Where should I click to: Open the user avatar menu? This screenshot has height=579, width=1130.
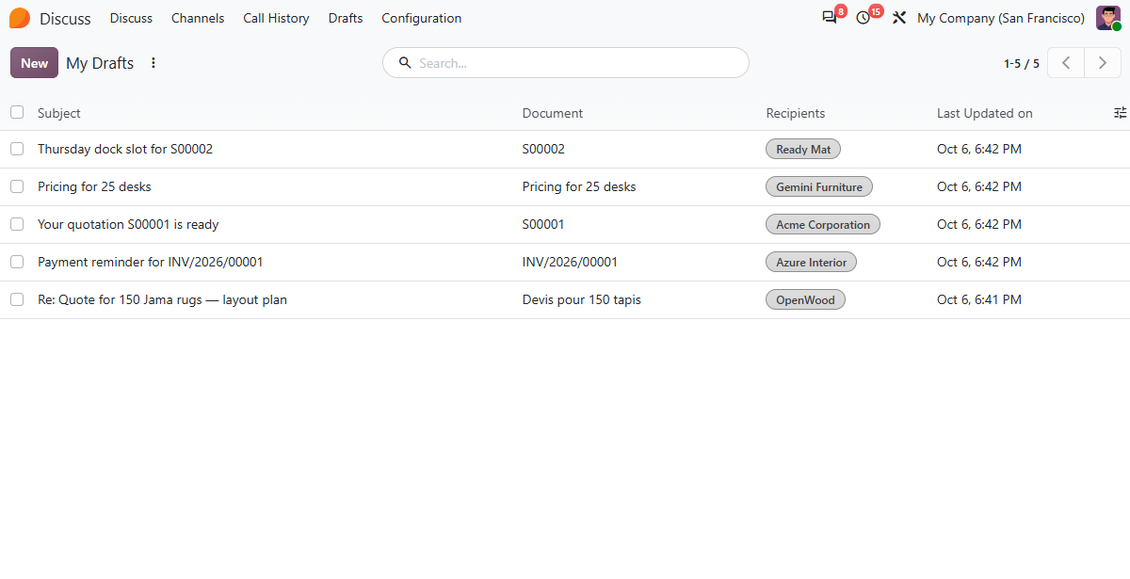(x=1108, y=18)
